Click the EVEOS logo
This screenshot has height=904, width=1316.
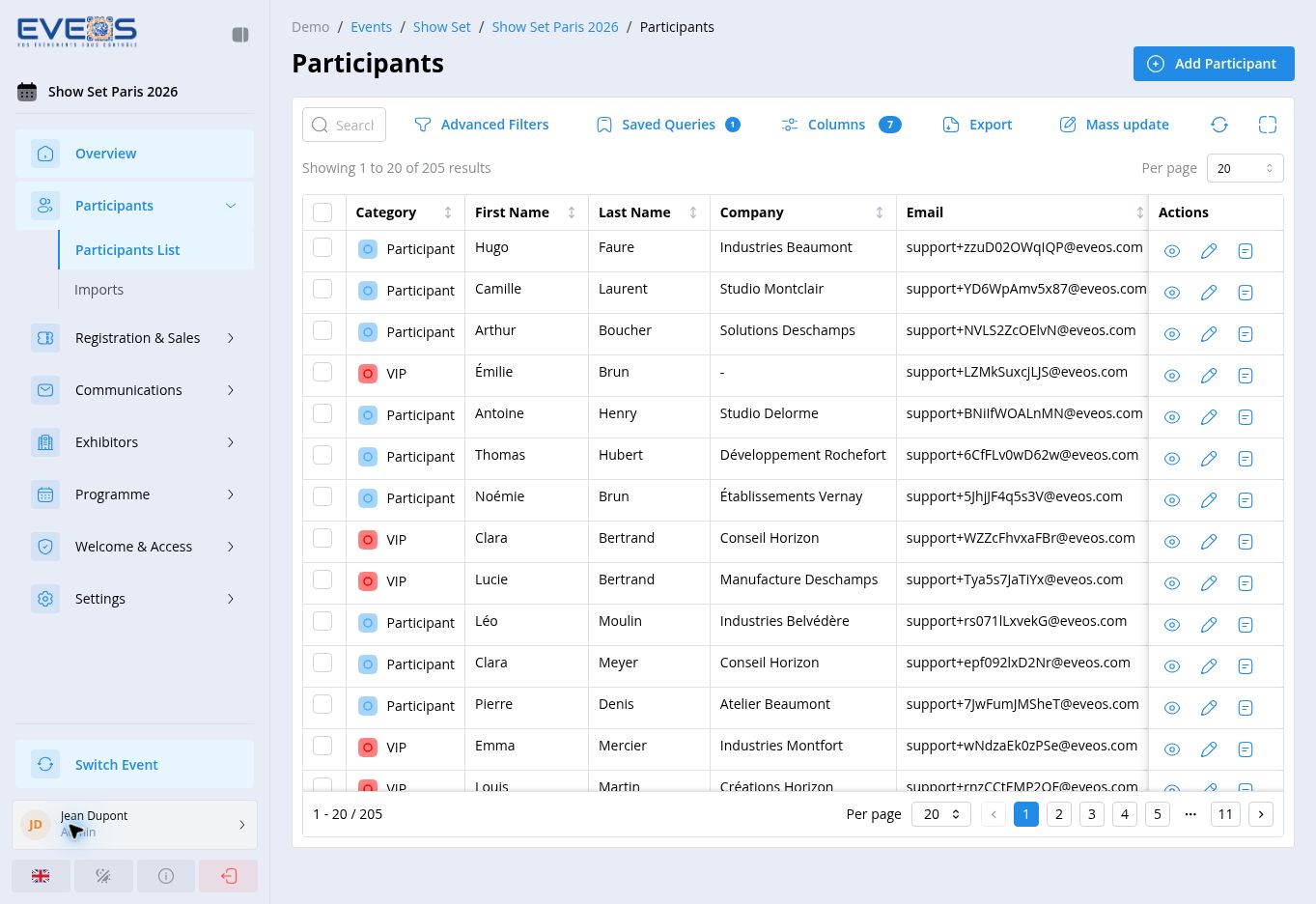(x=77, y=32)
